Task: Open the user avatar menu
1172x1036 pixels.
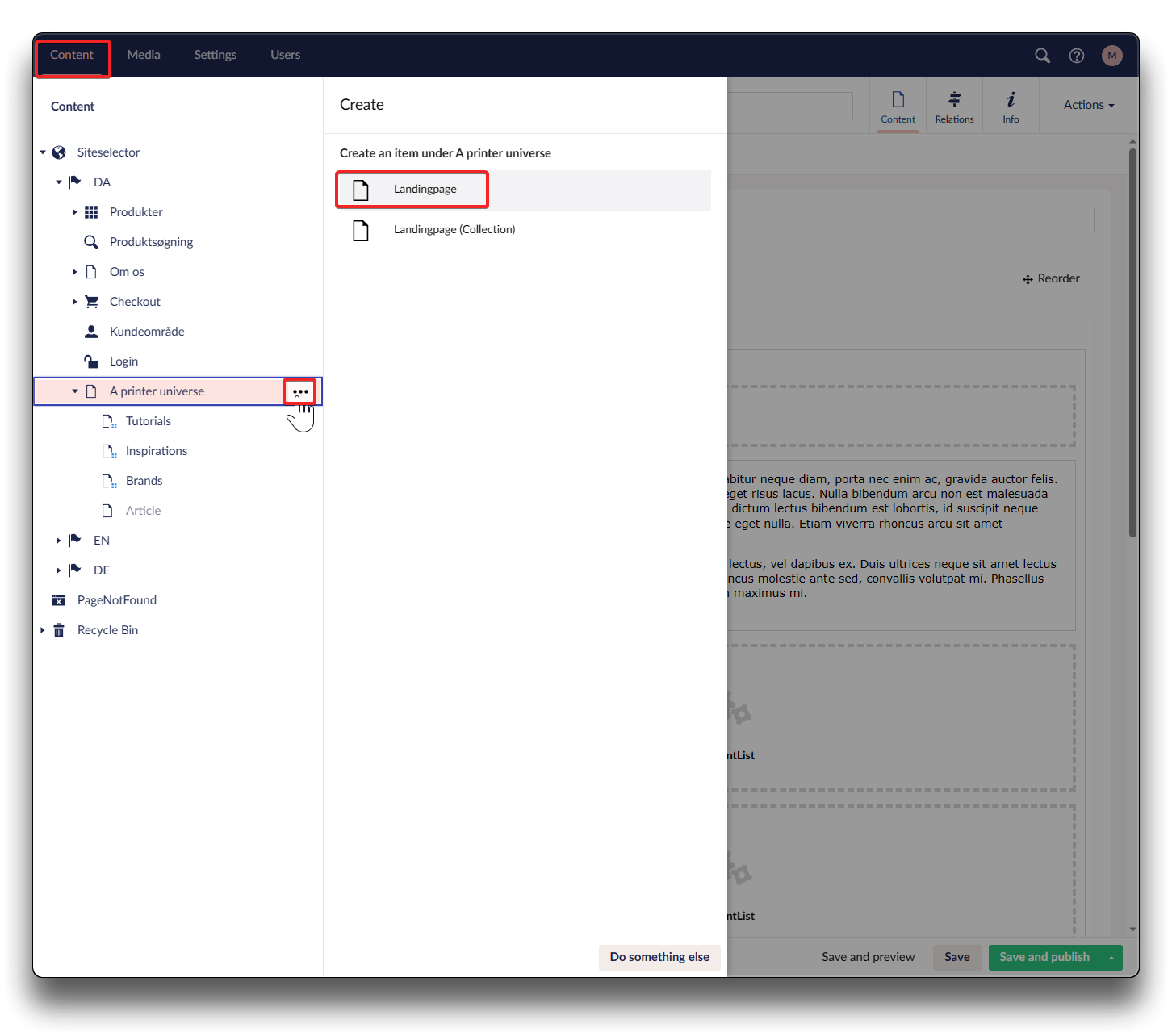Action: pos(1111,56)
